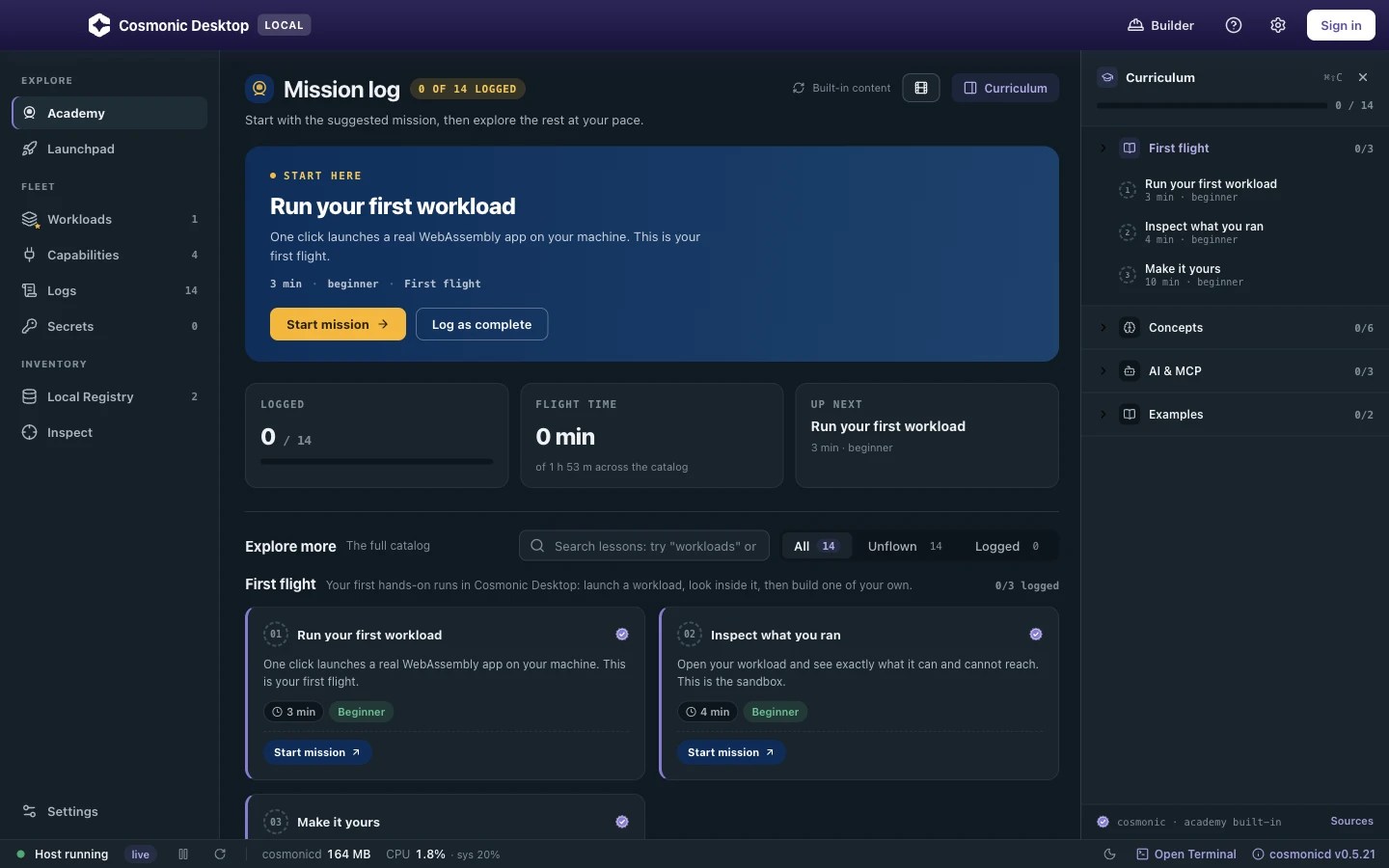Click the live status badge
1389x868 pixels.
(x=141, y=854)
